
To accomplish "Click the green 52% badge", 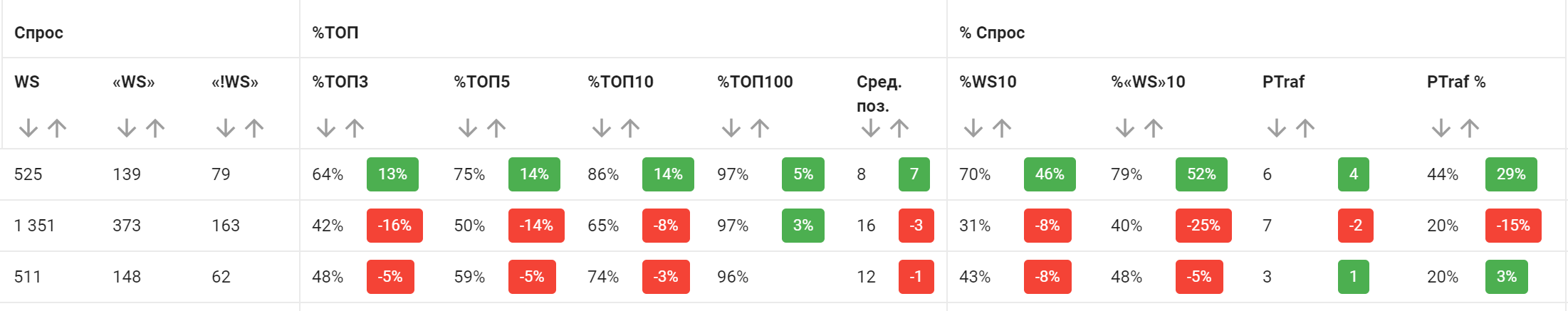I will point(1201,174).
